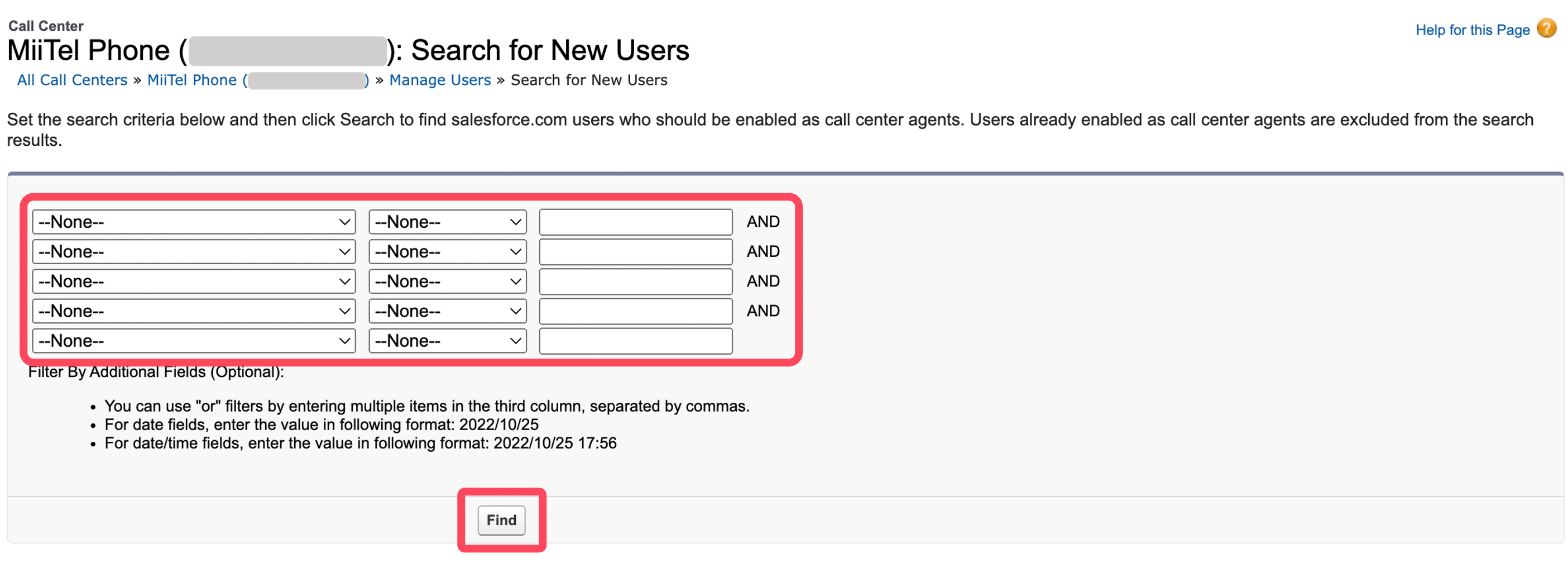The height and width of the screenshot is (563, 1568).
Task: Click the orange help question mark icon
Action: pyautogui.click(x=1547, y=28)
